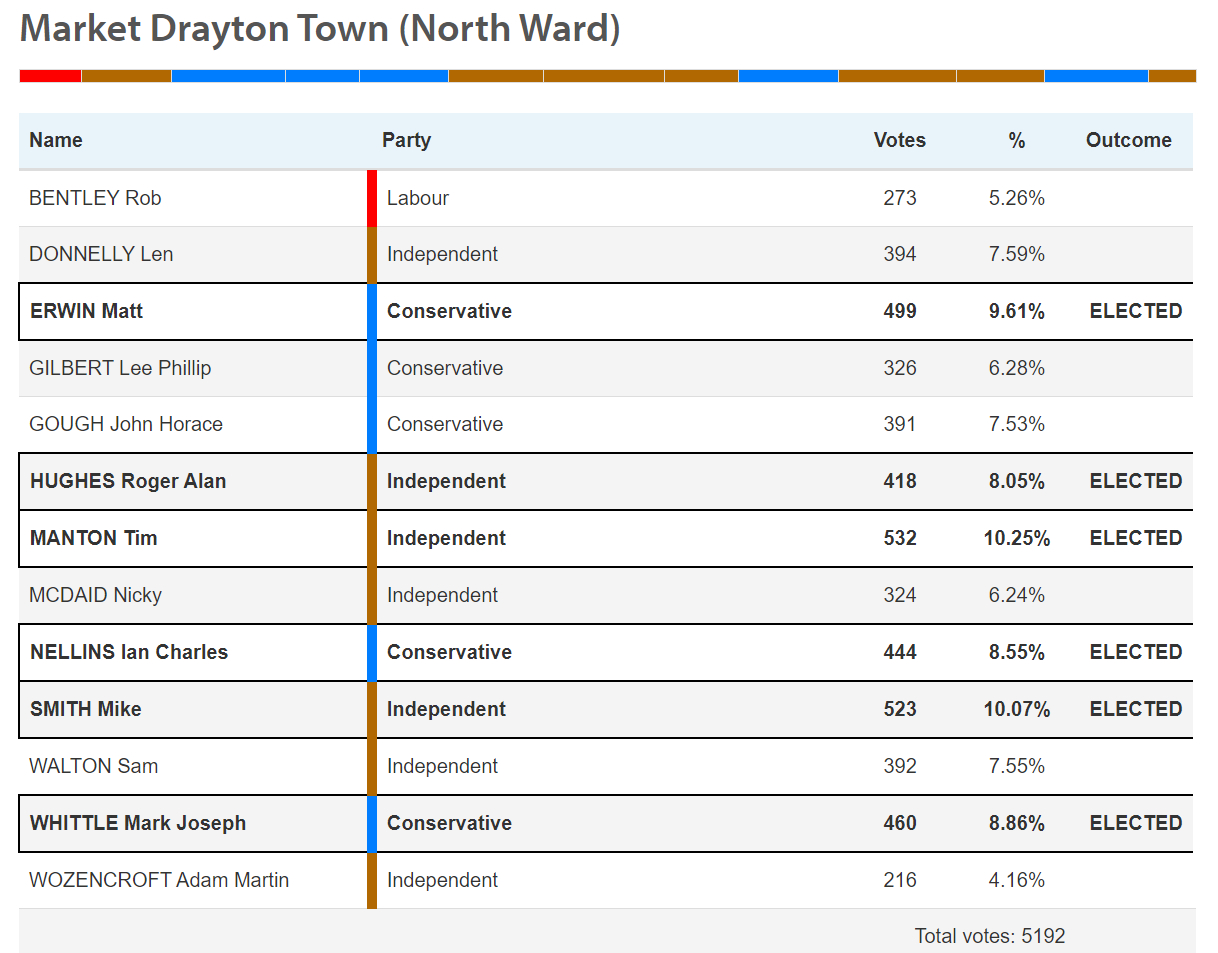Viewport: 1218px width, 953px height.
Task: Click the 532 votes cell
Action: coord(900,538)
